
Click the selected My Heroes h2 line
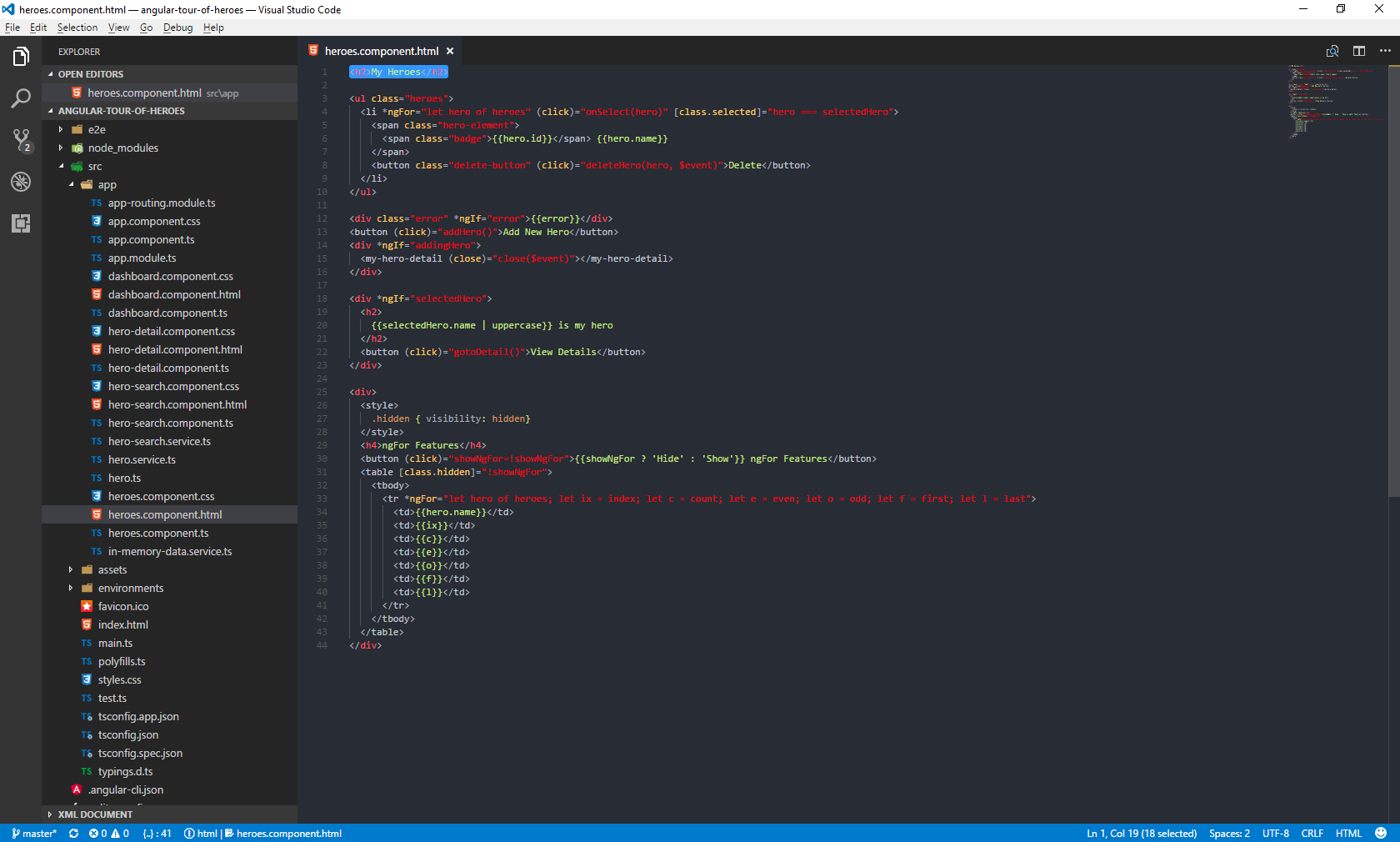398,72
